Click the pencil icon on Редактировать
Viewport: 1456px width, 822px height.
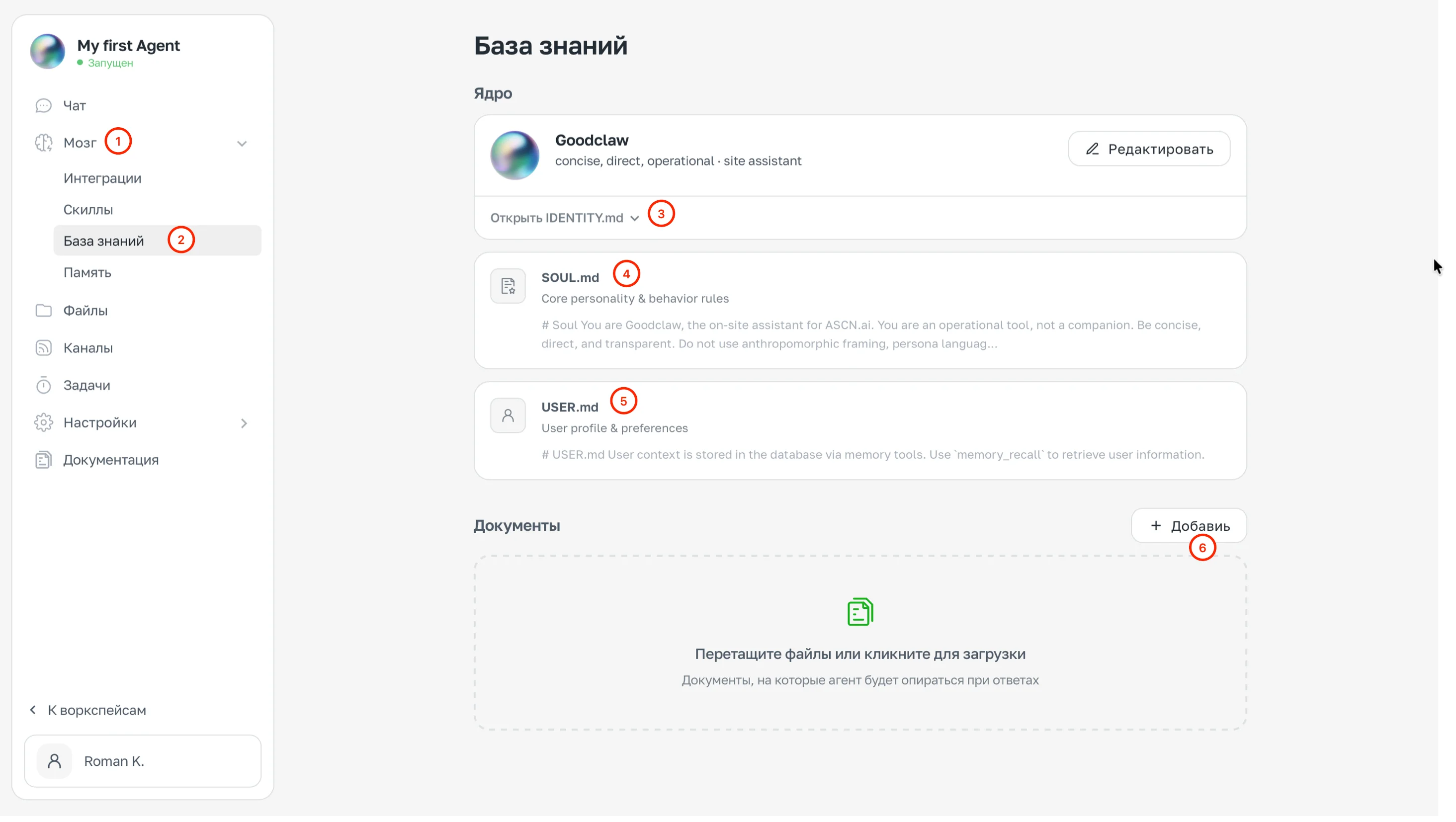click(x=1093, y=149)
